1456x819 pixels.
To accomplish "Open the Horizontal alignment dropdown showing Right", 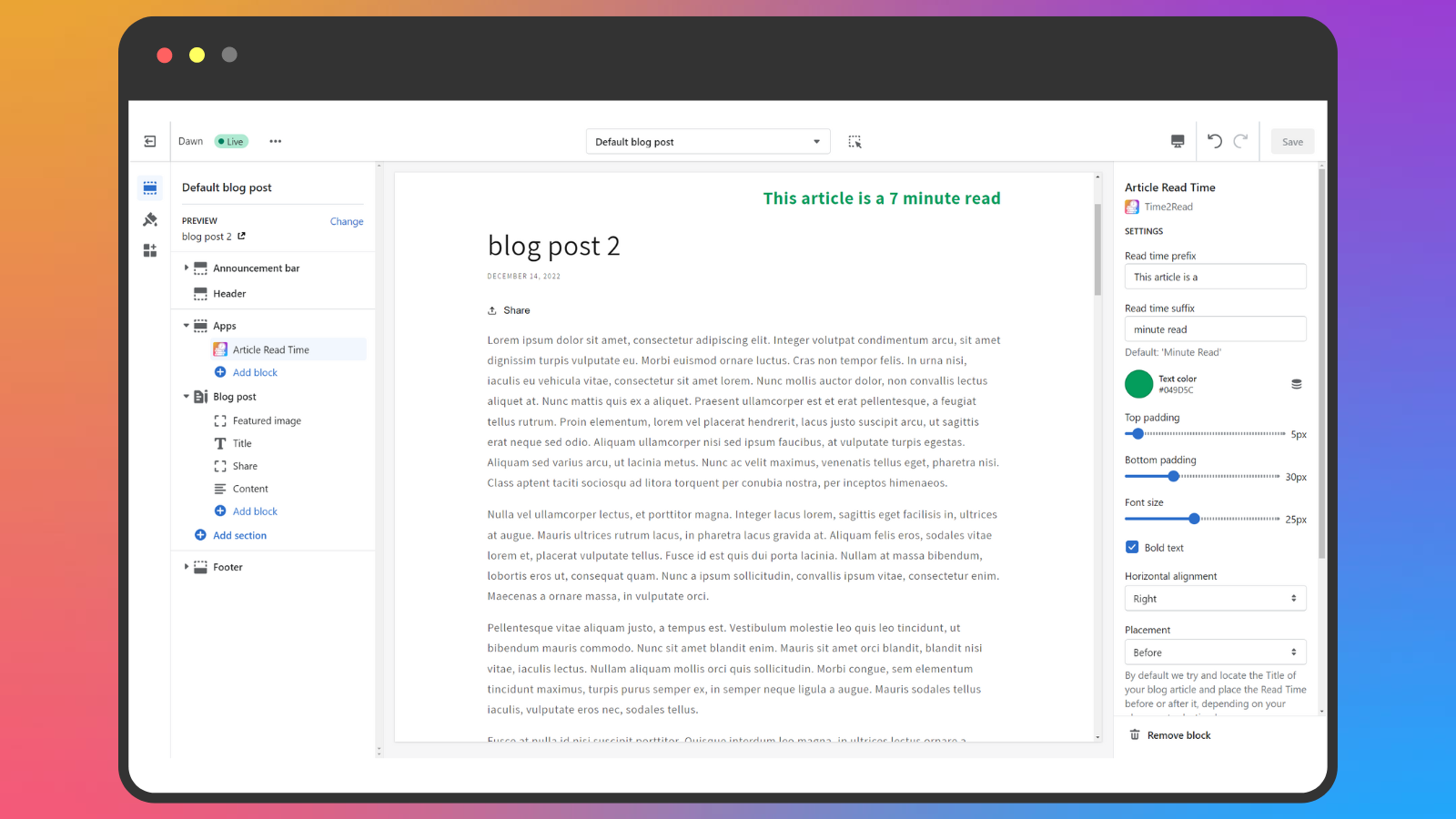I will [1215, 598].
